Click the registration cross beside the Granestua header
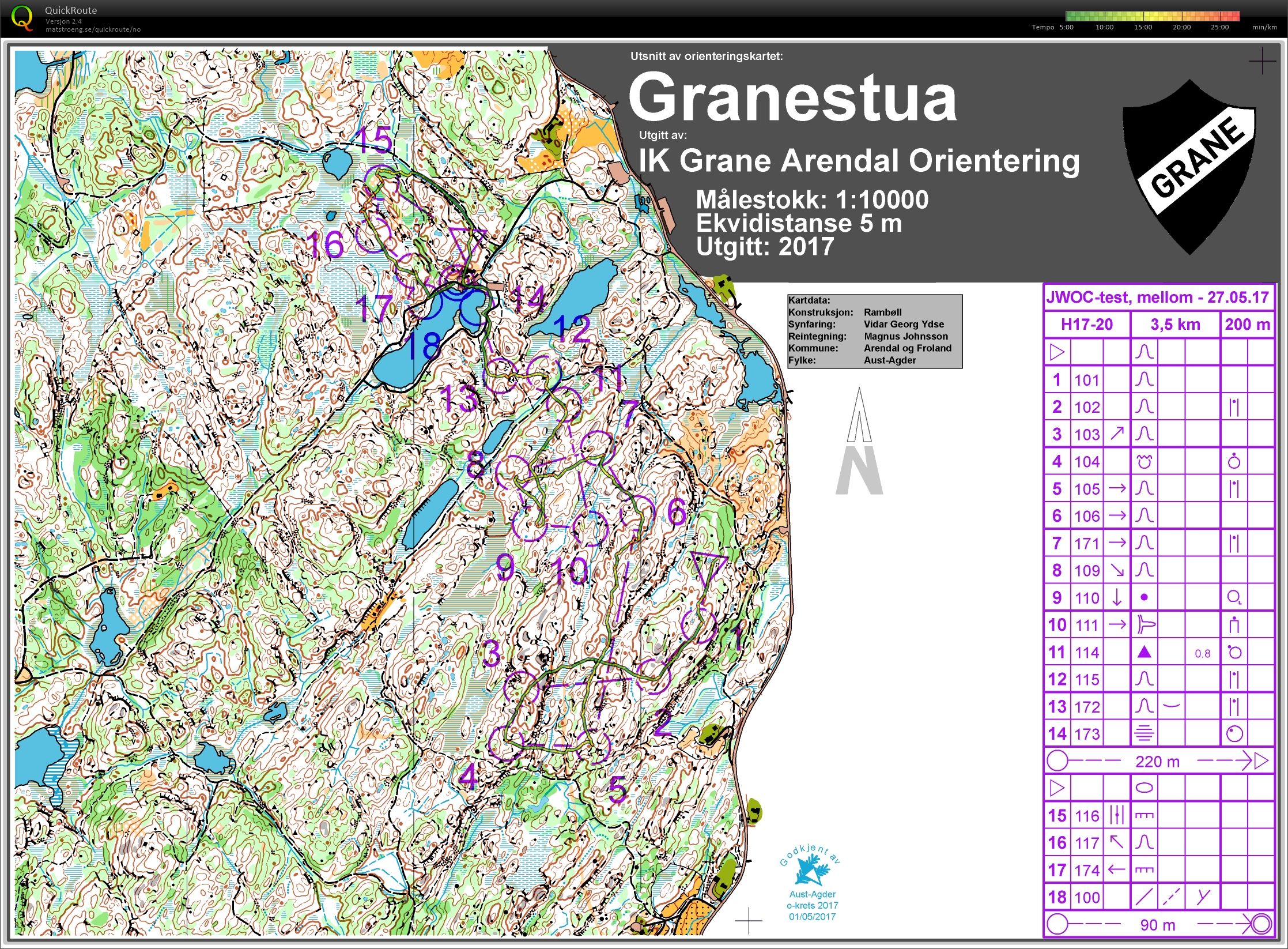Viewport: 1288px width, 949px height. pos(1261,61)
